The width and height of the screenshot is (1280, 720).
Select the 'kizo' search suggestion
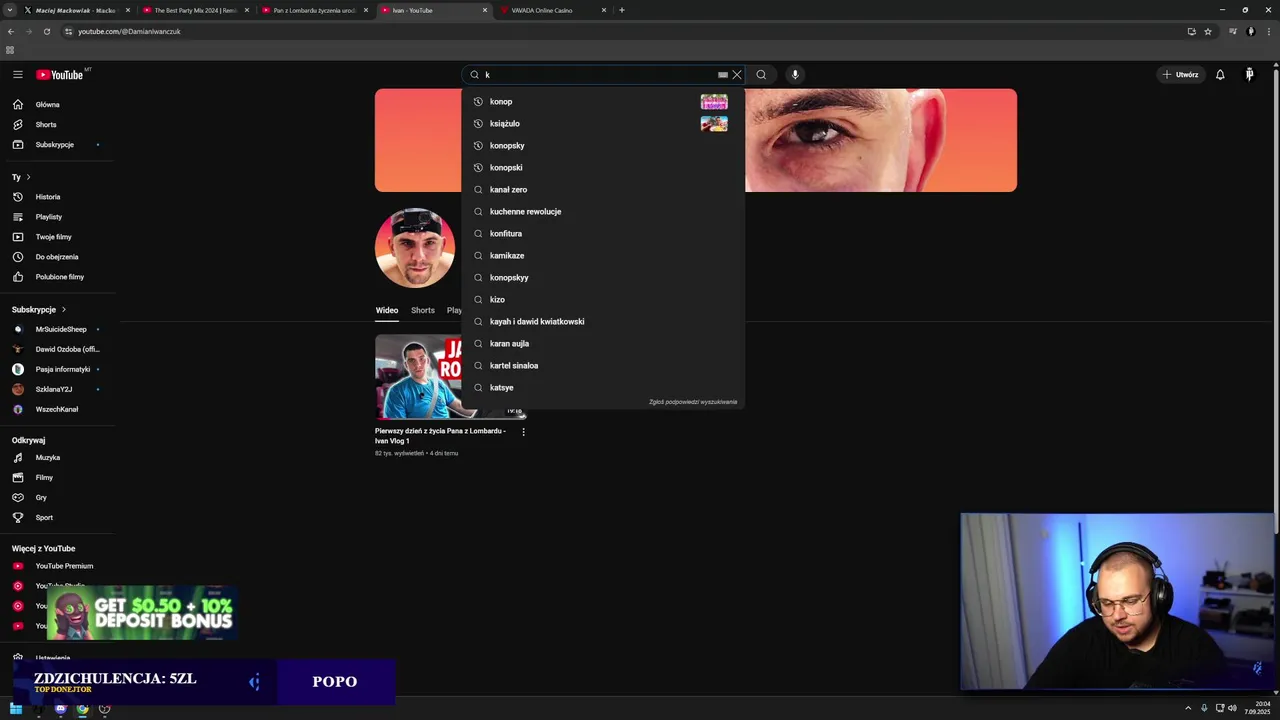tap(603, 300)
